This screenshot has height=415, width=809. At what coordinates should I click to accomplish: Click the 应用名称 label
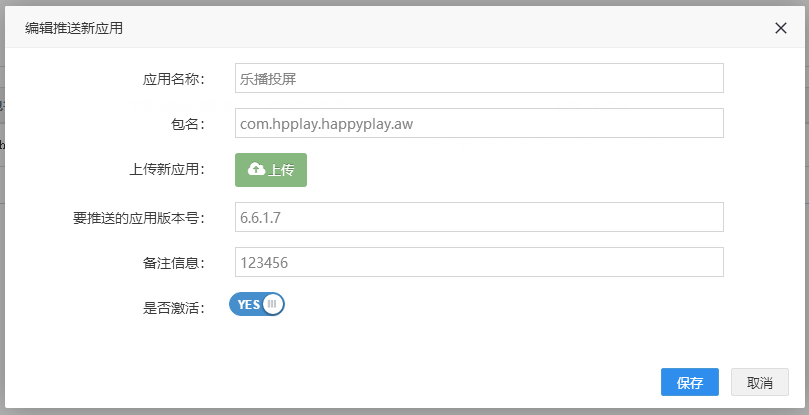(x=173, y=78)
